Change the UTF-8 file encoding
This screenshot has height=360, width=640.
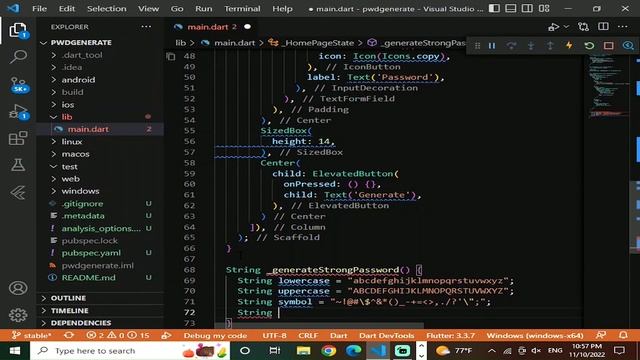click(x=274, y=336)
